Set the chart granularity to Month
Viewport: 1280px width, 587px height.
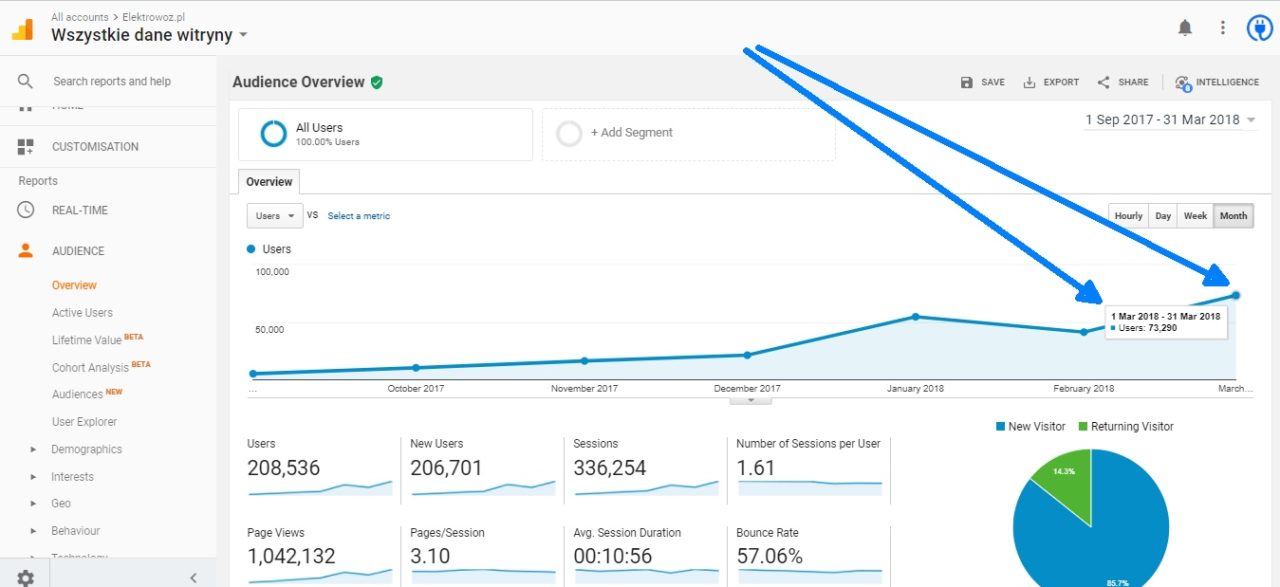coord(1233,216)
